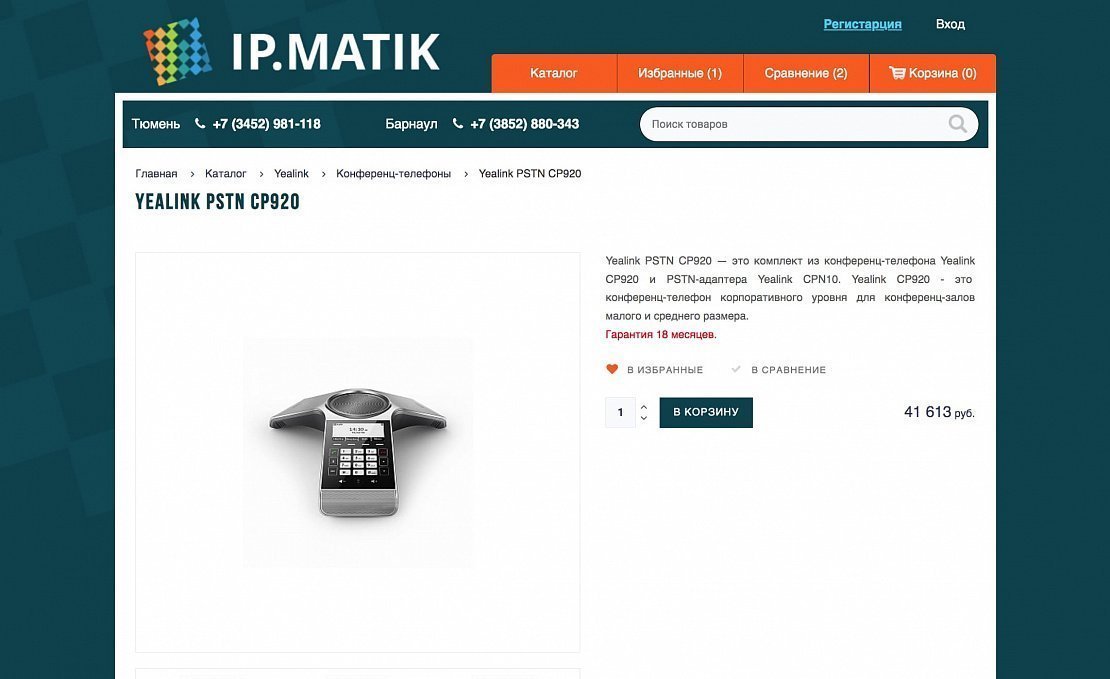Click the heart icon for В избранные
The width and height of the screenshot is (1110, 679).
[x=612, y=369]
